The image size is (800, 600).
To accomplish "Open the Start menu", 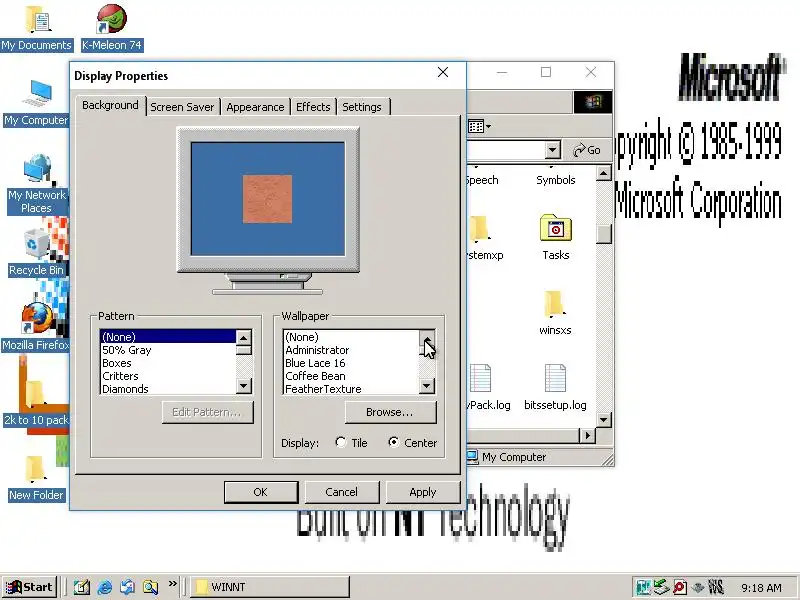I will pyautogui.click(x=29, y=587).
